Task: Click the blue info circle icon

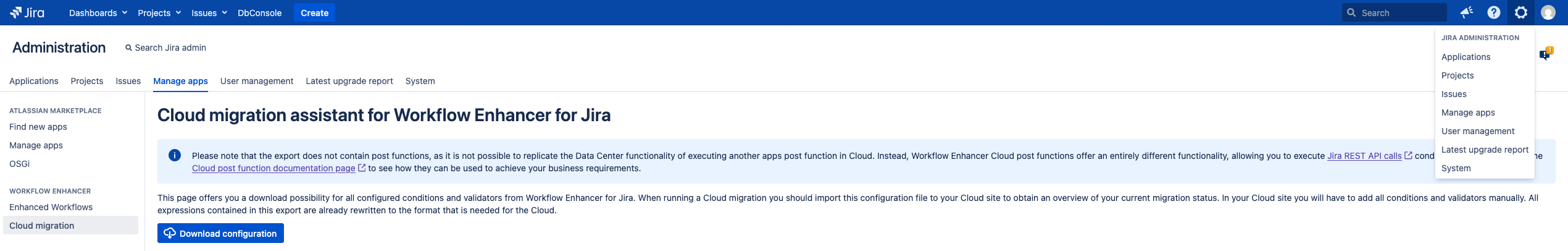Action: [x=175, y=155]
